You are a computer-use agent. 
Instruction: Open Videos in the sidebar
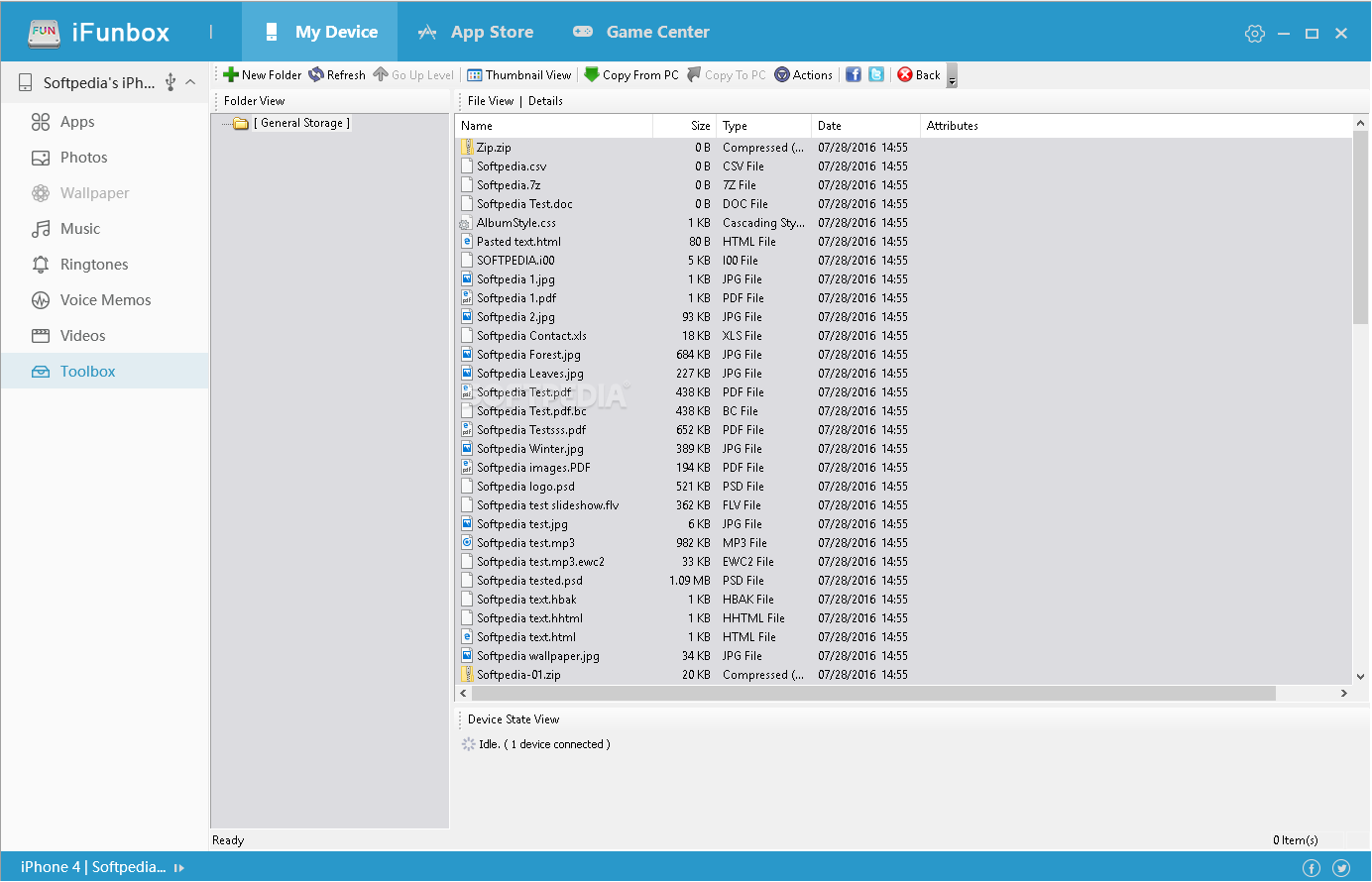[x=104, y=336]
